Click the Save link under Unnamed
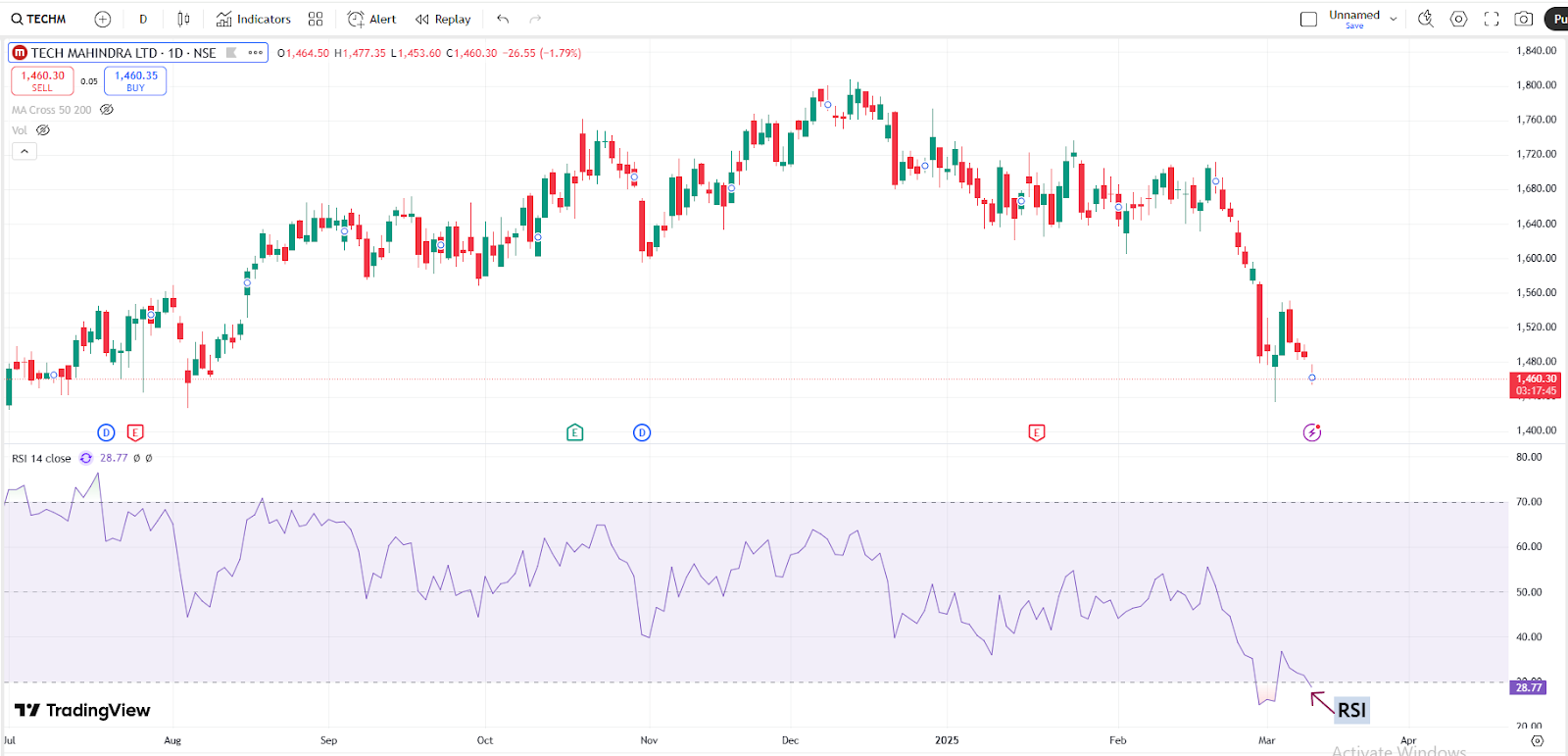Viewport: 1568px width, 756px height. pyautogui.click(x=1354, y=26)
